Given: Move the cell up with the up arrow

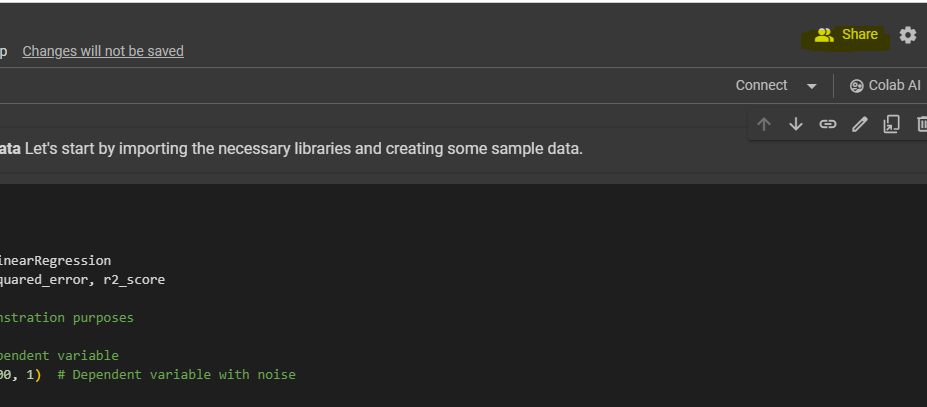Looking at the screenshot, I should [x=764, y=124].
